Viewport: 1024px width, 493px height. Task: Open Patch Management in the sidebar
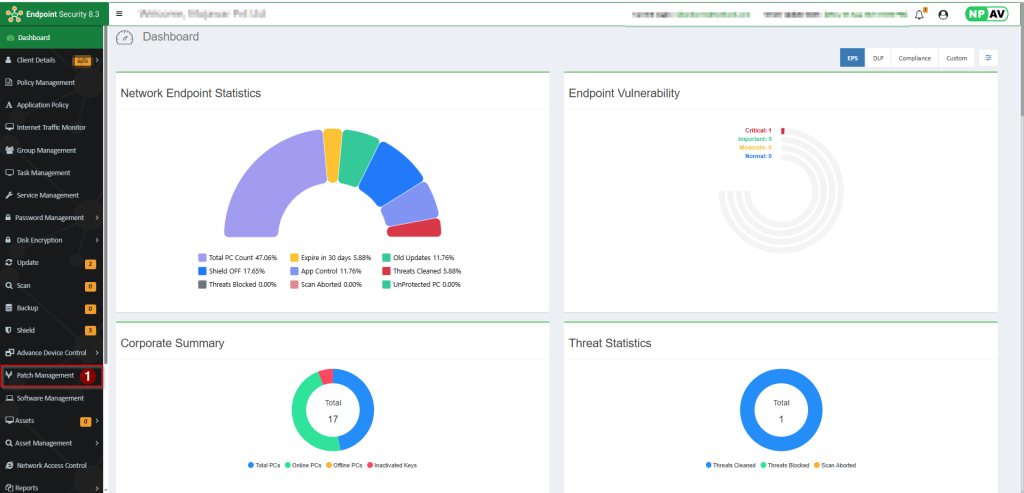coord(45,376)
